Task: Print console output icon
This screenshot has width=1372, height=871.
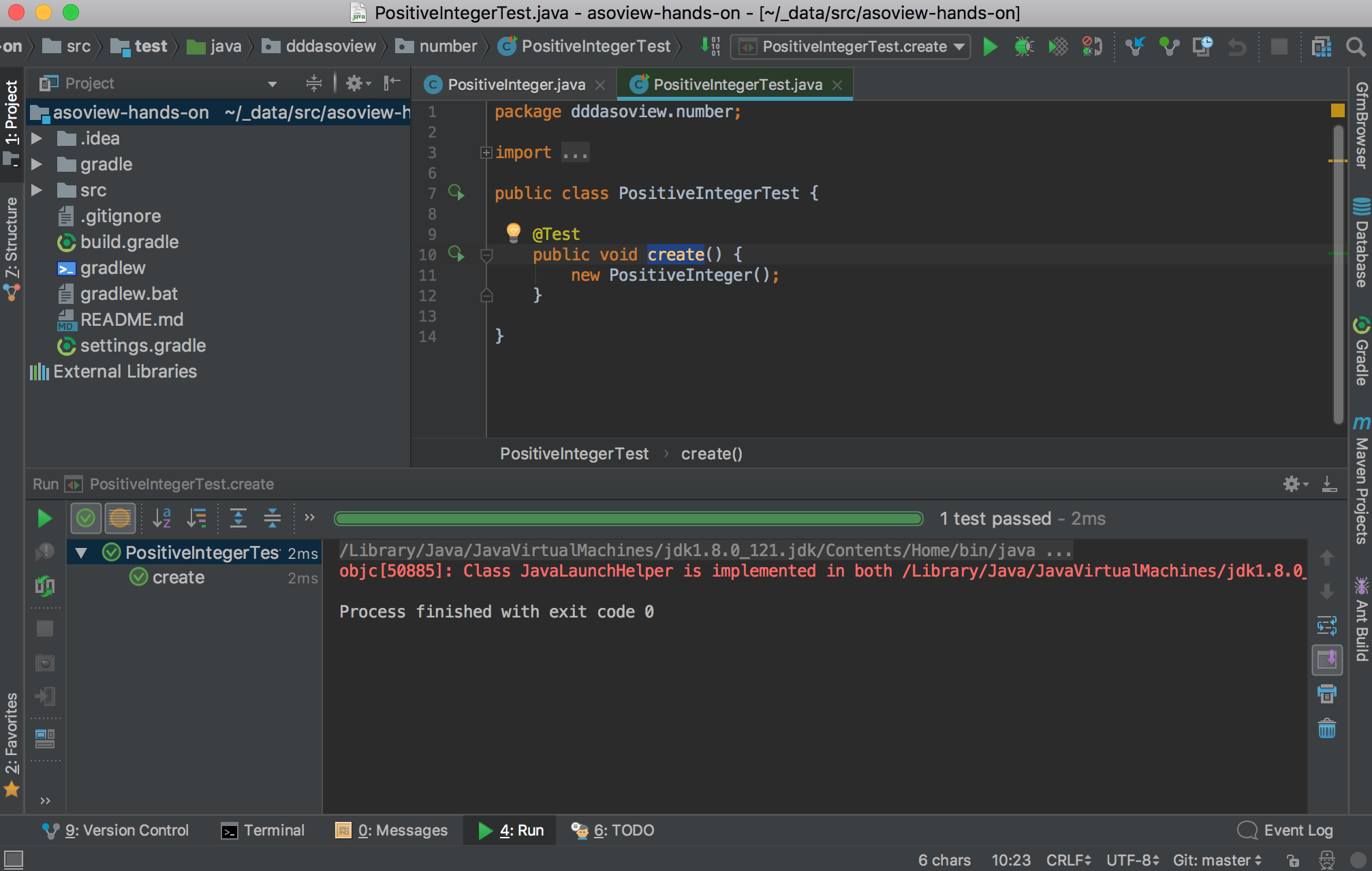Action: click(x=1327, y=694)
